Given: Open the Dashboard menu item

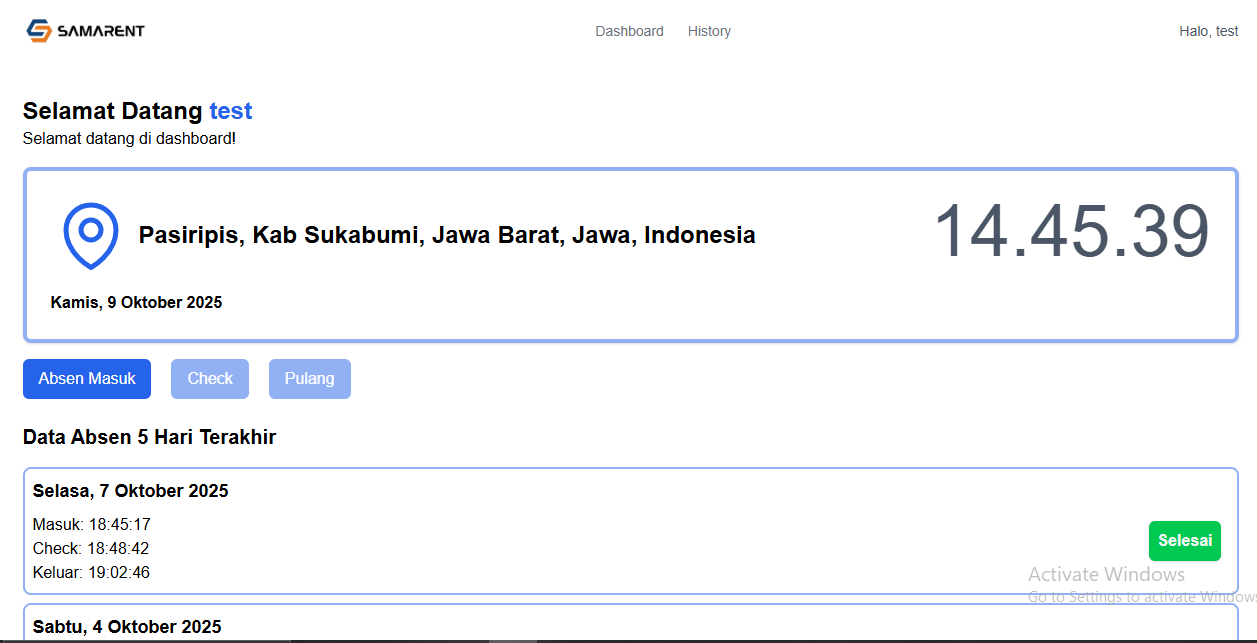Looking at the screenshot, I should click(629, 31).
